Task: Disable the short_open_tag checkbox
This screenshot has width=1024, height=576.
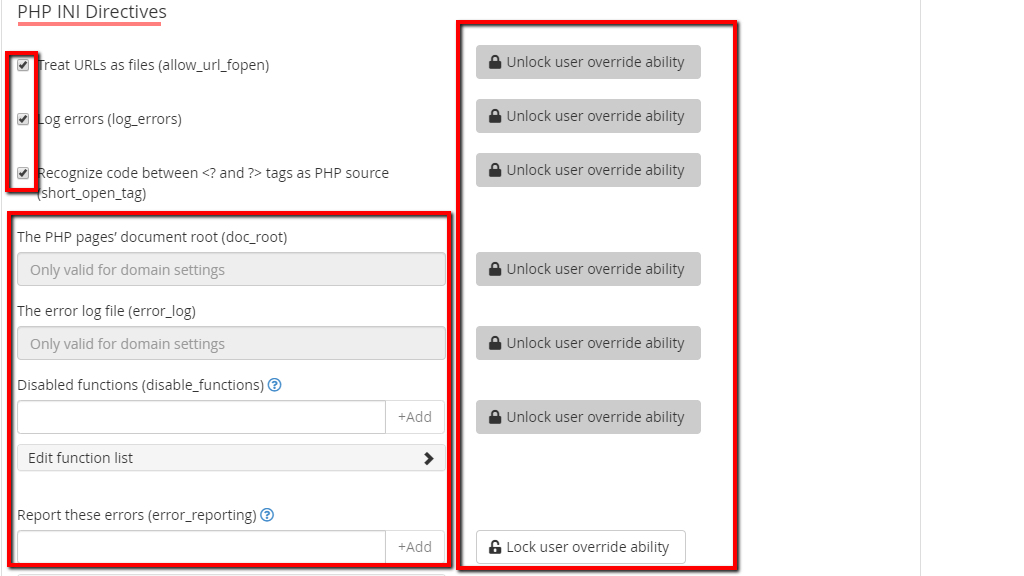Action: coord(23,173)
